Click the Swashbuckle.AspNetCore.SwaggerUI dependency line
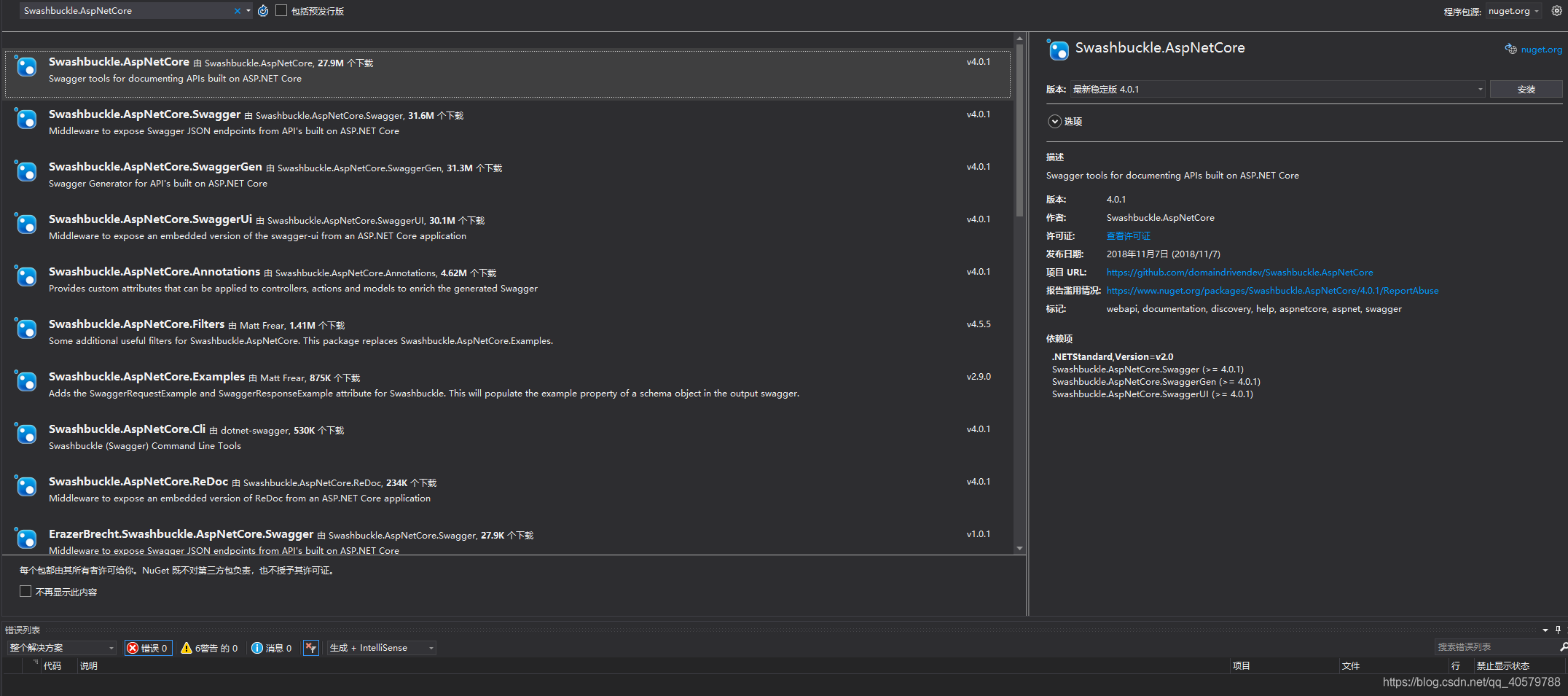The height and width of the screenshot is (696, 1568). point(1153,394)
